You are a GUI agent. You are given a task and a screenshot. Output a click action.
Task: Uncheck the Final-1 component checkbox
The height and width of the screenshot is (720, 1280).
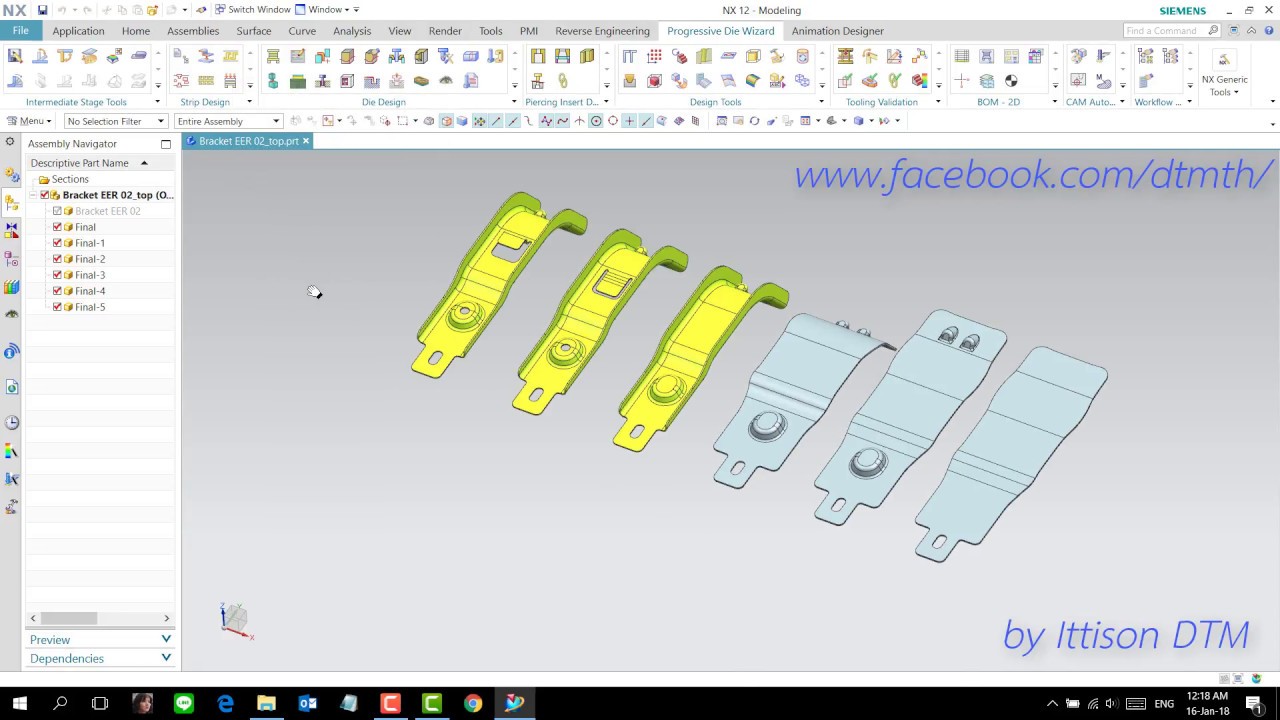(57, 243)
